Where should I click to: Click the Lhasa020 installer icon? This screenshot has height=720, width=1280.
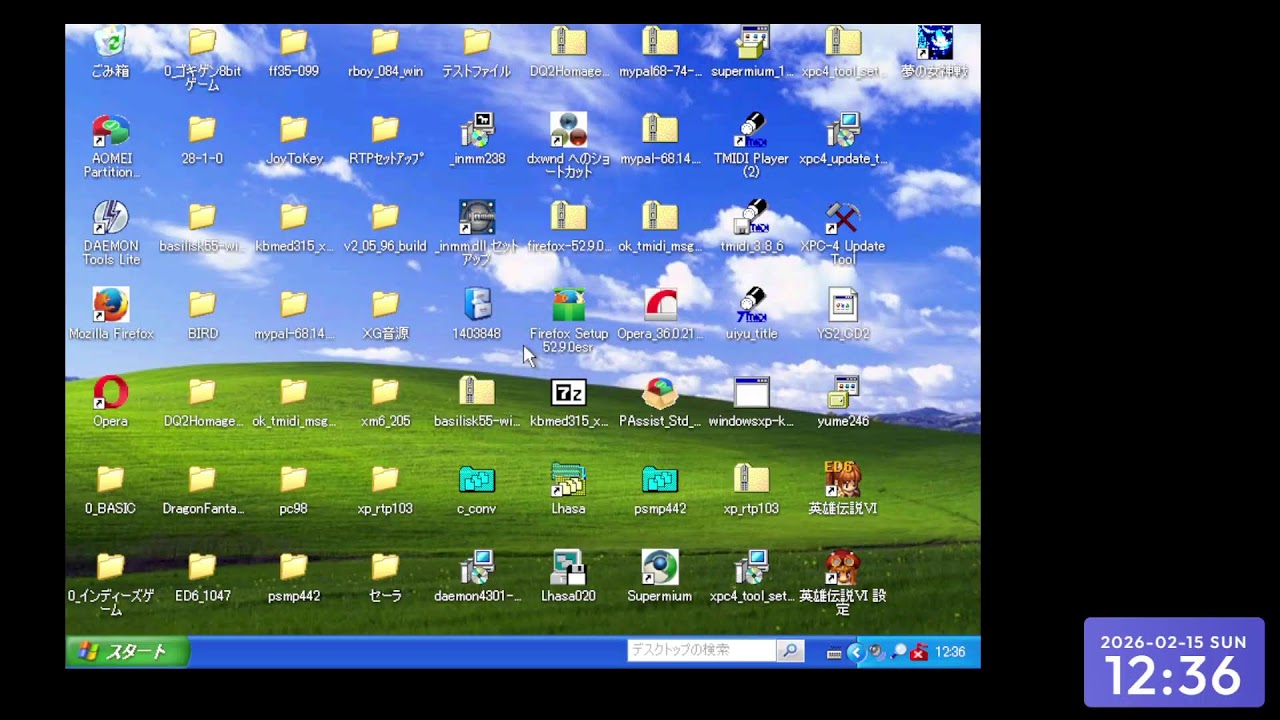coord(568,567)
